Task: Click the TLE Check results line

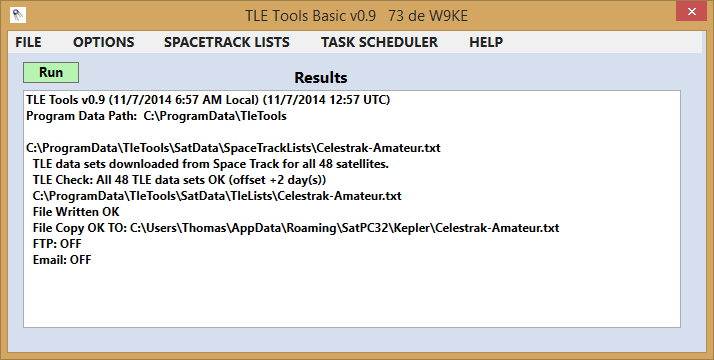Action: coord(179,180)
